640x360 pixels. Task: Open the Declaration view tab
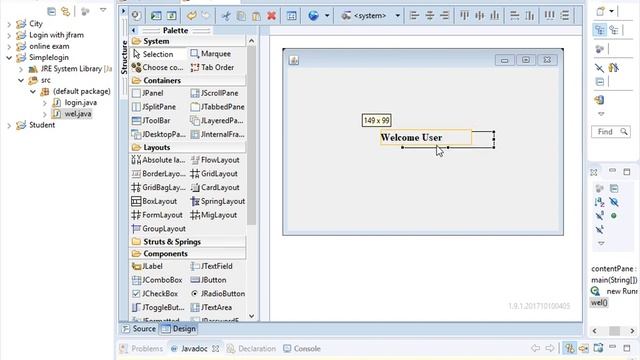coord(251,349)
